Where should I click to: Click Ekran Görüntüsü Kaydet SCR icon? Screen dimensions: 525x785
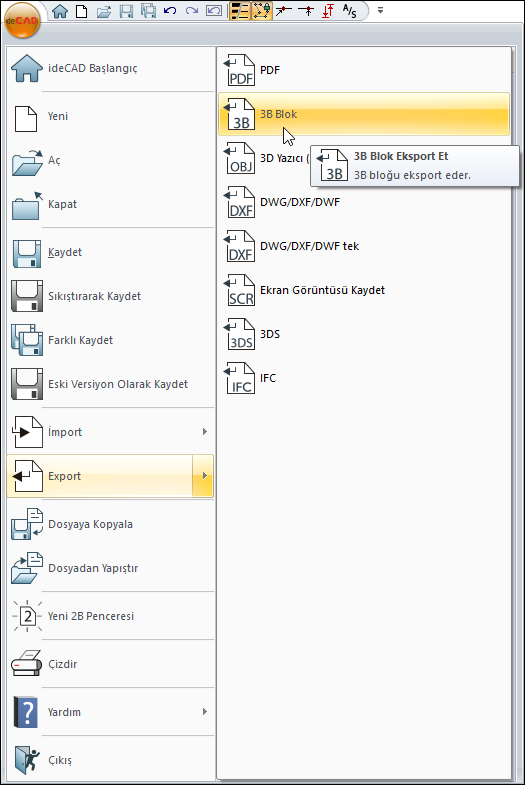239,290
